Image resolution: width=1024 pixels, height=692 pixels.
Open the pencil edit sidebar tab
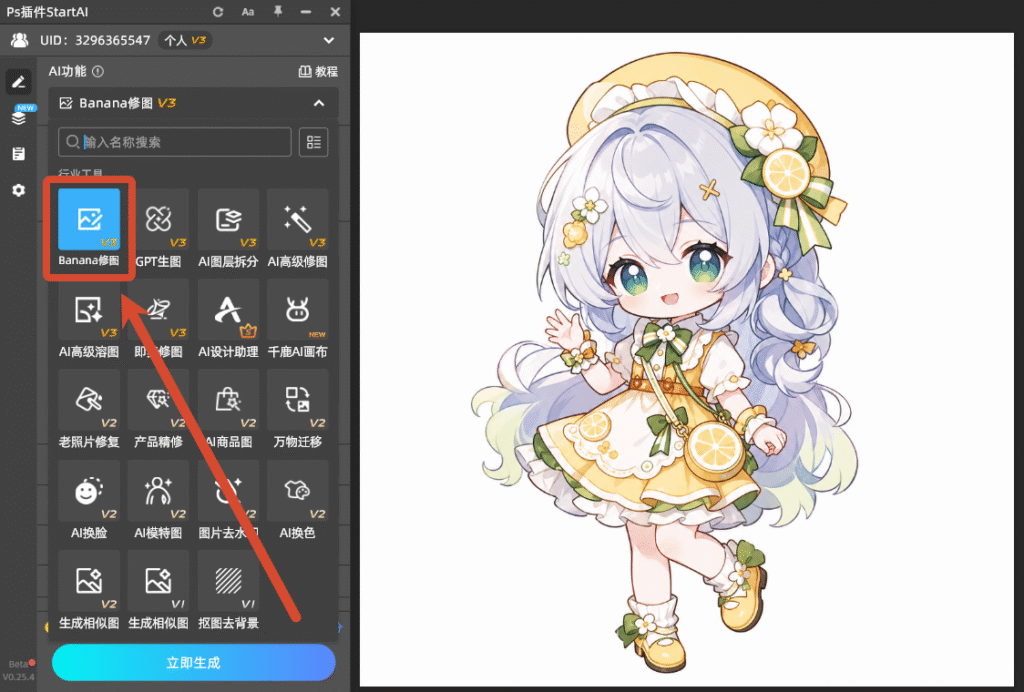(18, 82)
